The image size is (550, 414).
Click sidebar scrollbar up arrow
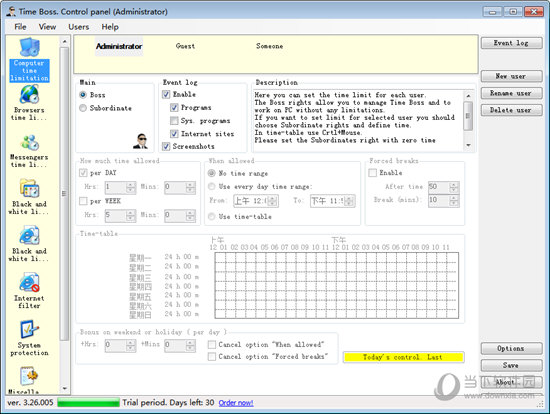click(x=65, y=41)
